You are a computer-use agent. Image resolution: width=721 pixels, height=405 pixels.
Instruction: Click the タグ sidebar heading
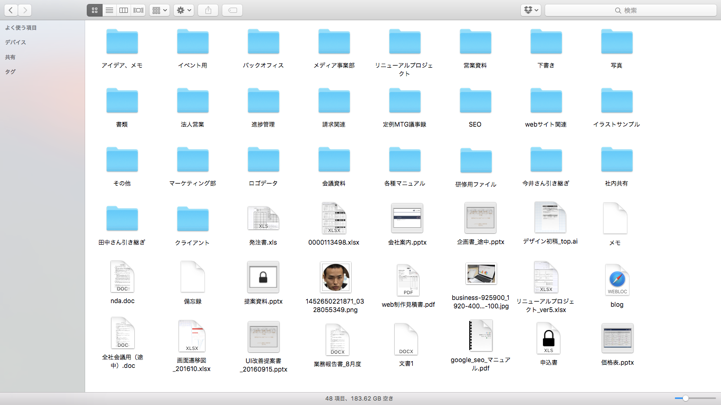[x=10, y=72]
